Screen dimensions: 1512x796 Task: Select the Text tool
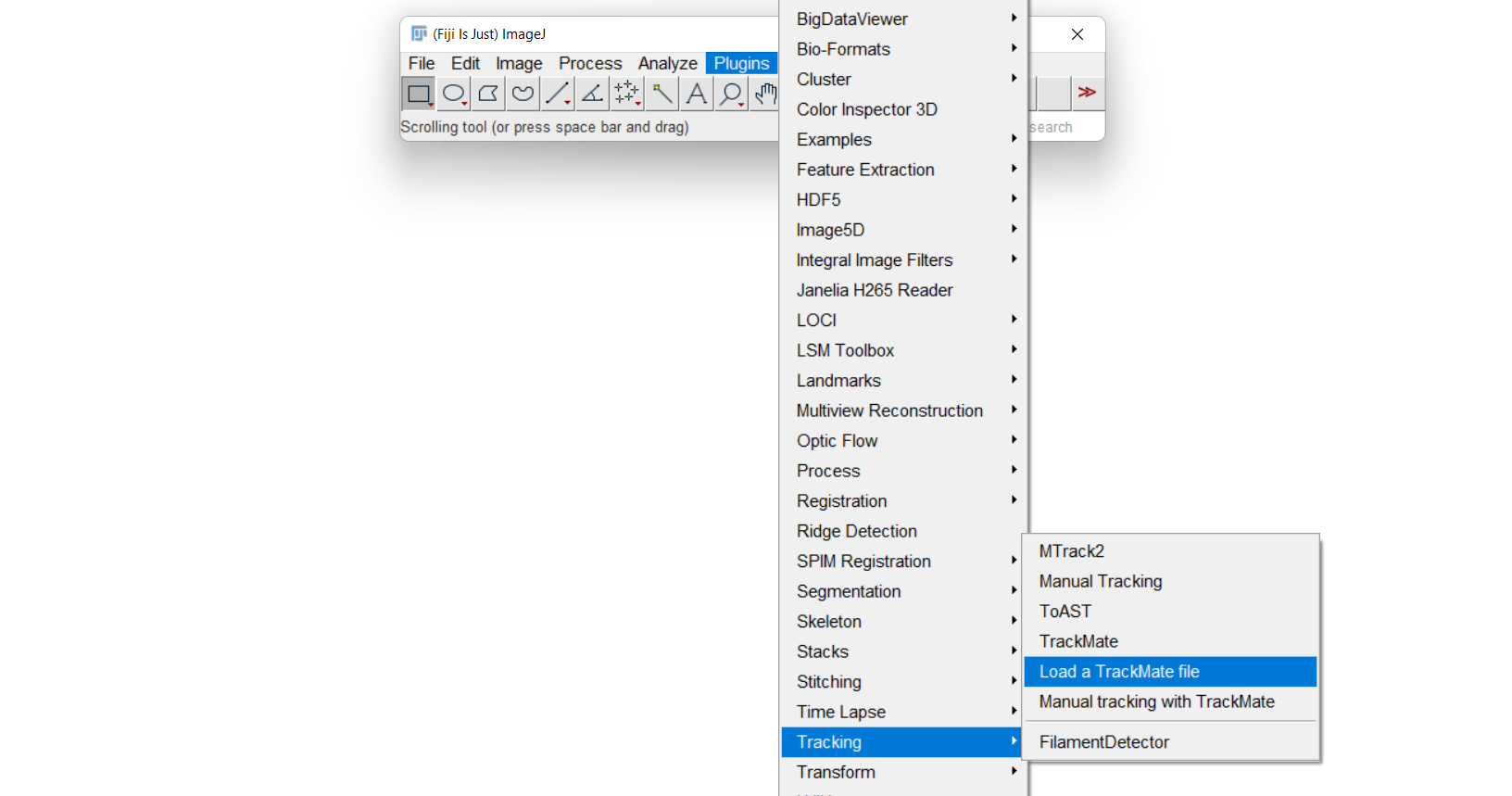click(x=697, y=94)
